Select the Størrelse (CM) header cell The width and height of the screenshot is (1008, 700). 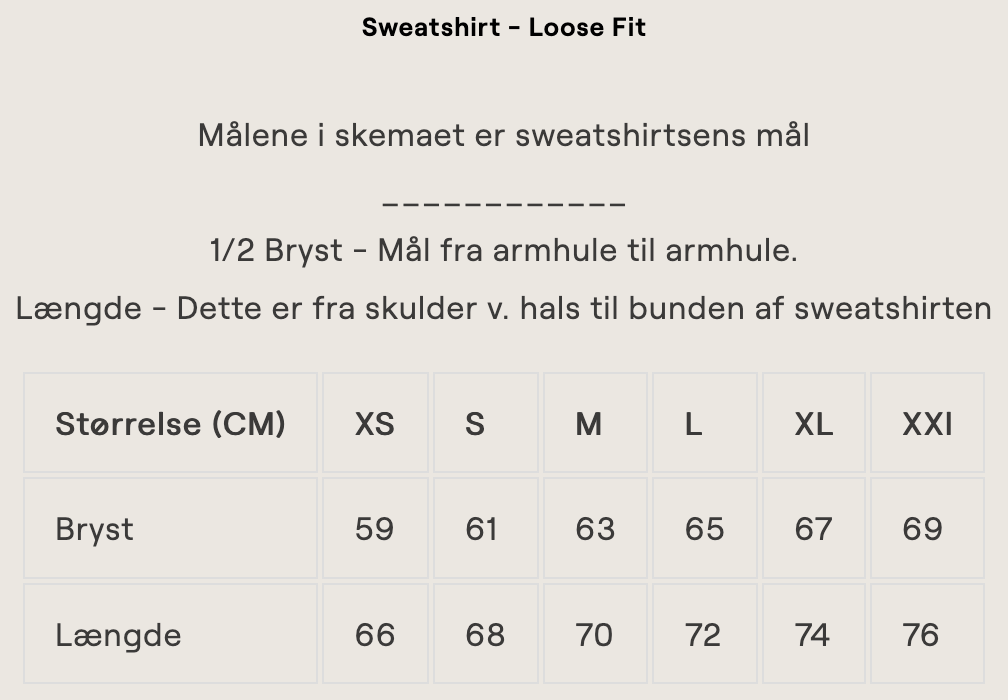point(170,424)
